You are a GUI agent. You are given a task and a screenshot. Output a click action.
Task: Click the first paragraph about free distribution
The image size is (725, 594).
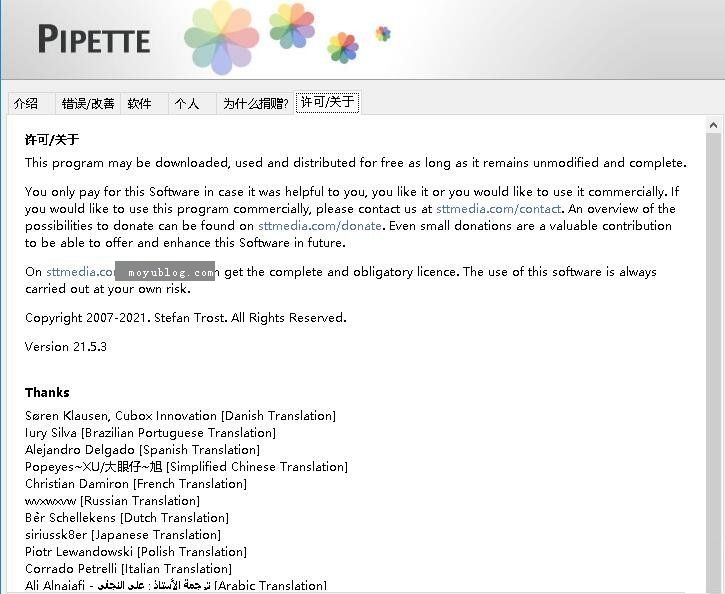coord(356,163)
